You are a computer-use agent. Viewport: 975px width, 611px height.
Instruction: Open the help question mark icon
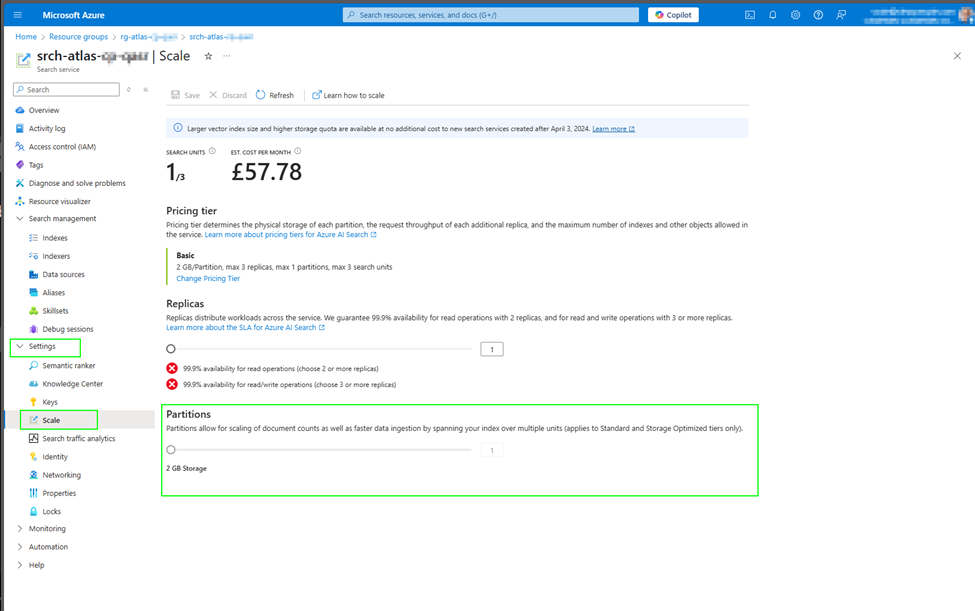tap(818, 15)
